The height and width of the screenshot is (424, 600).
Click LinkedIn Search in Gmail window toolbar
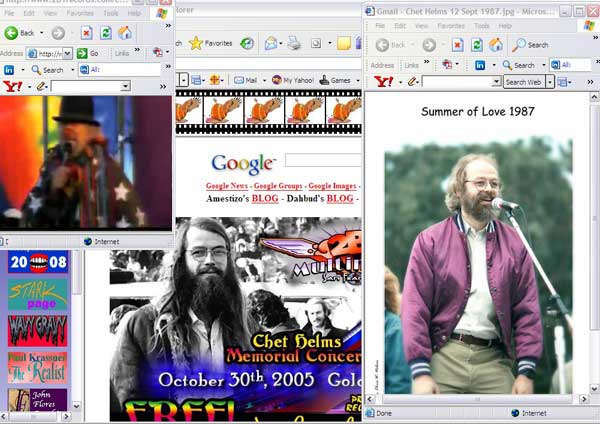(x=519, y=65)
